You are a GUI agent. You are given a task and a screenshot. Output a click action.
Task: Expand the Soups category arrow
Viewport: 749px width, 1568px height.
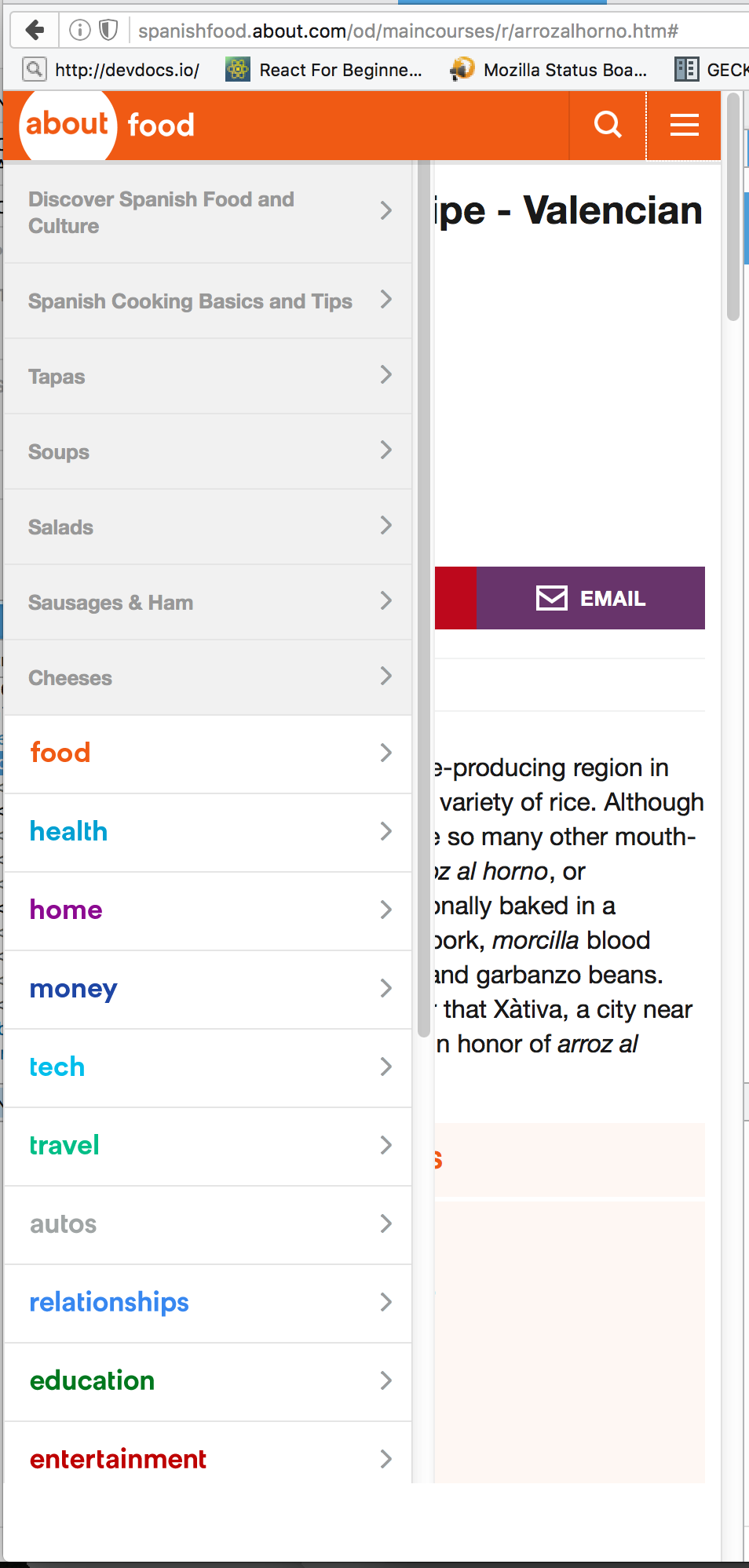385,450
